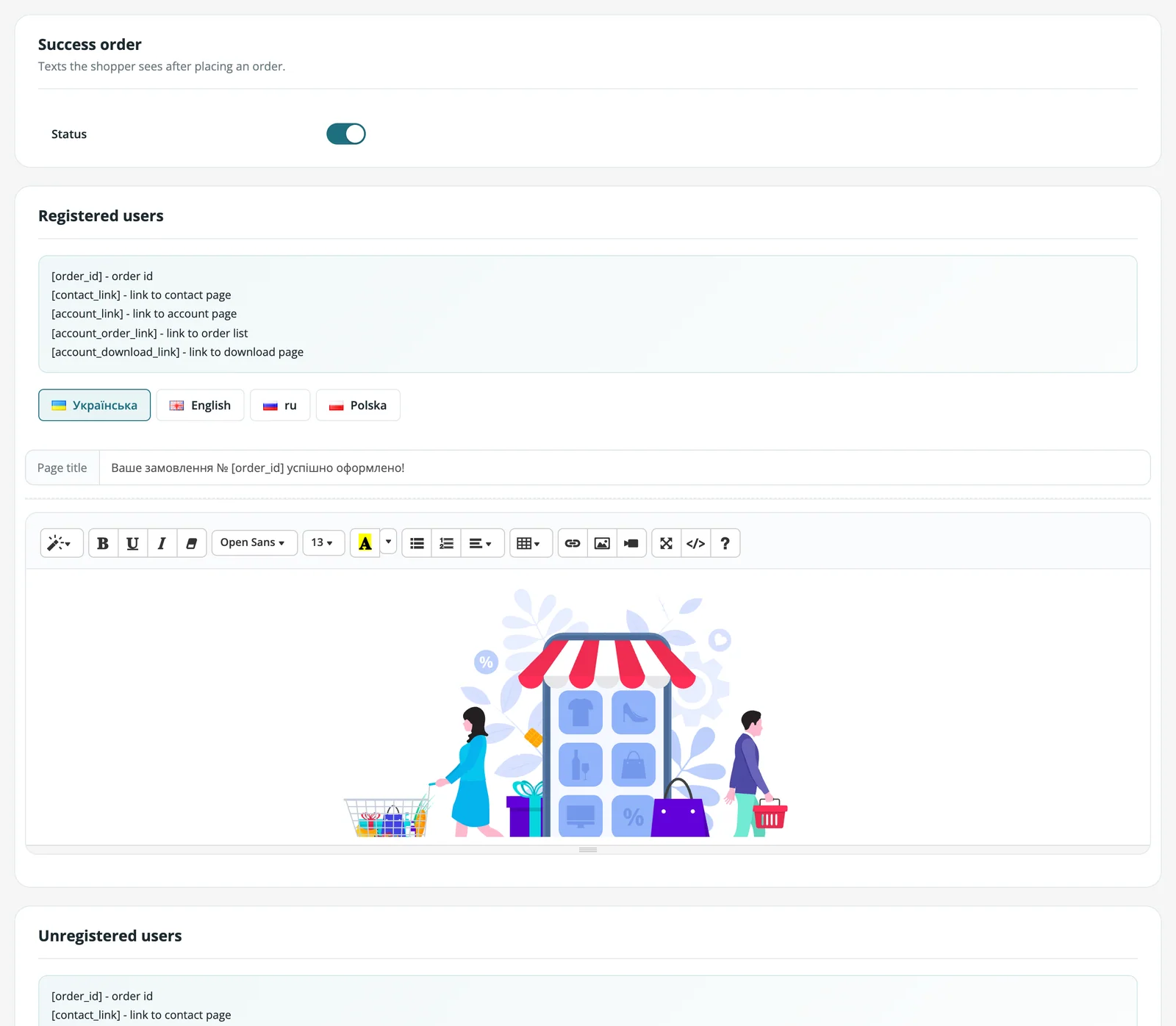Open the table insertion dropdown
The height and width of the screenshot is (1026, 1176).
(x=531, y=543)
